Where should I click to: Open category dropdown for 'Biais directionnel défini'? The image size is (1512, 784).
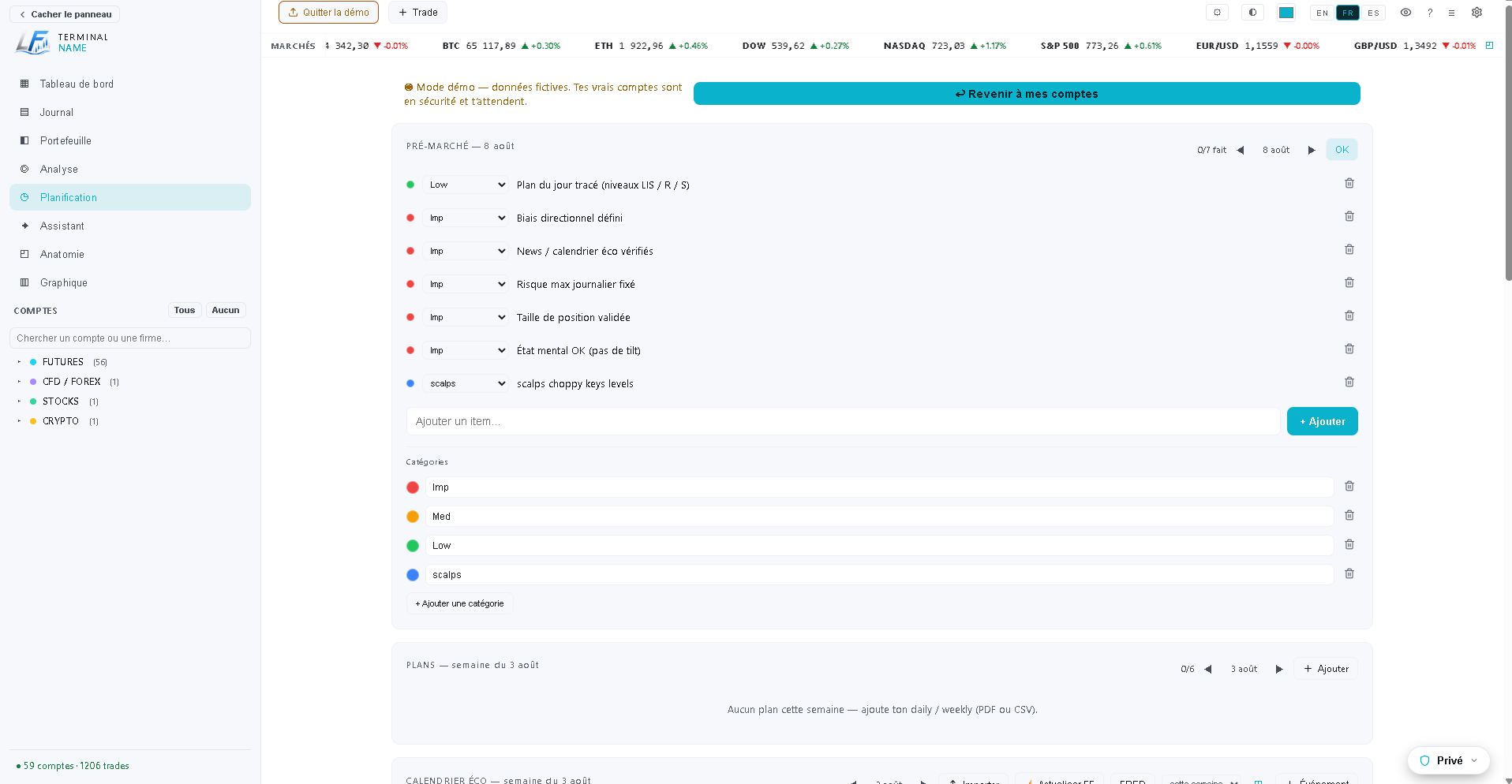(x=467, y=218)
